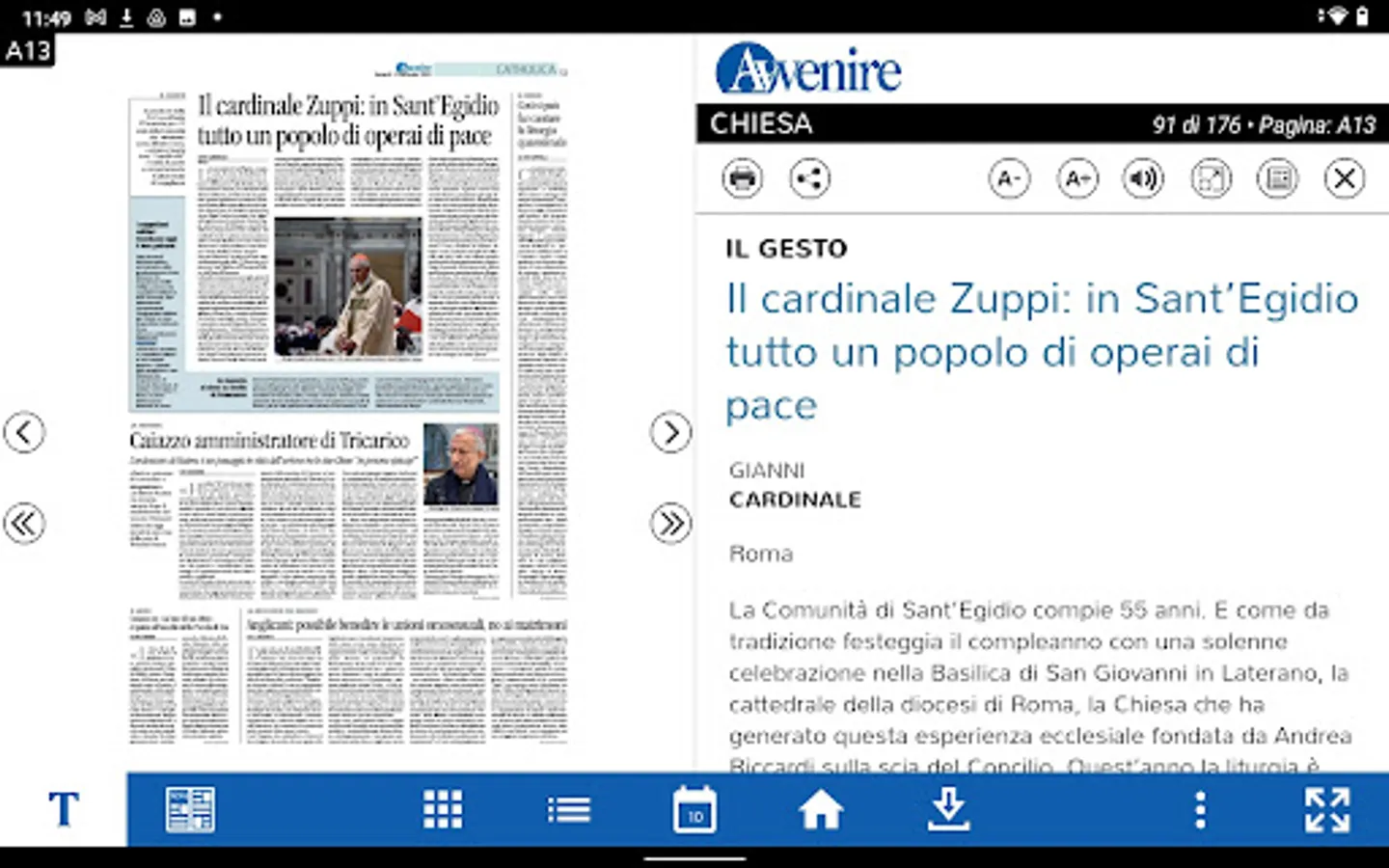Decrease text size with A- button
This screenshot has width=1389, height=868.
(1009, 178)
